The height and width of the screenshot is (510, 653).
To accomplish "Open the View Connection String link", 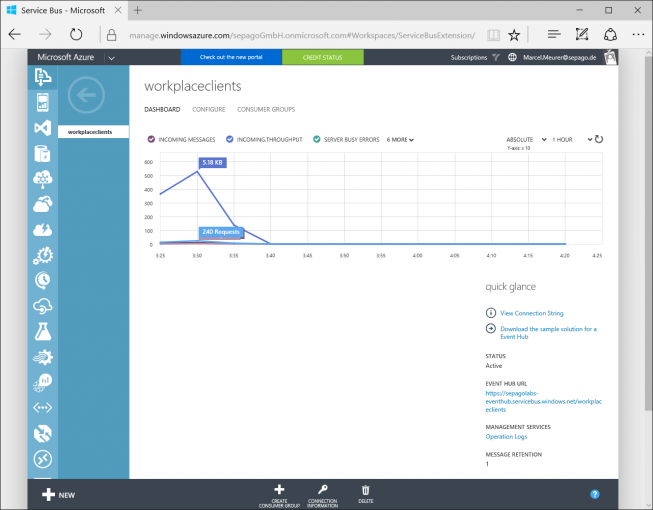I will coord(532,313).
